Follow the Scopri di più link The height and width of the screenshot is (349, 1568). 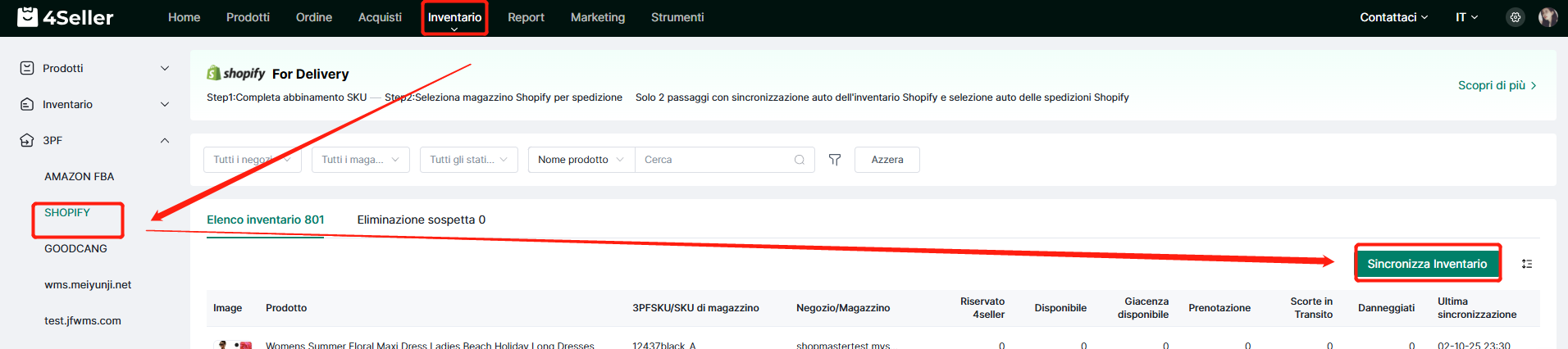[1497, 85]
